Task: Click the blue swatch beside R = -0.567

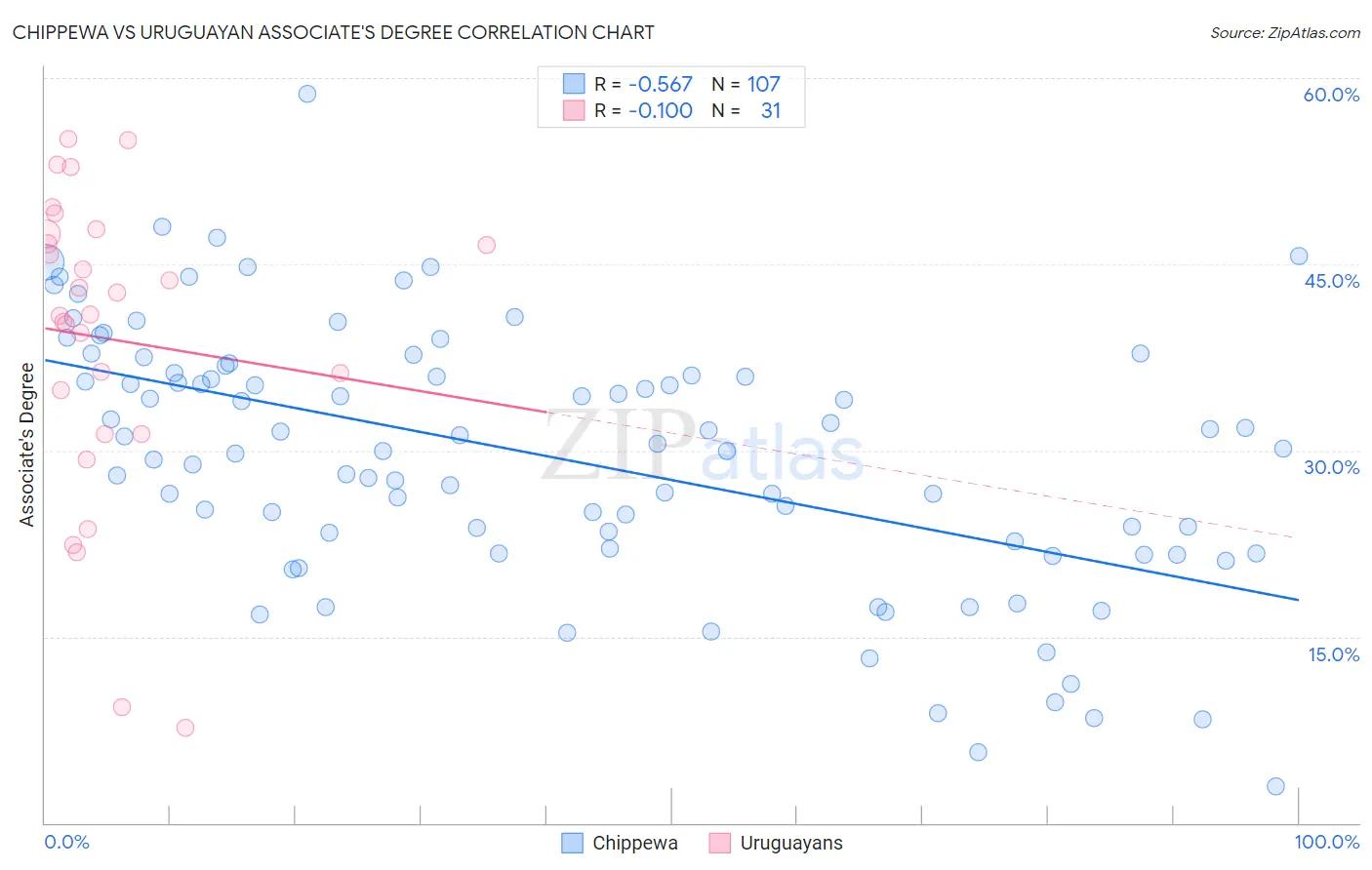Action: point(574,84)
